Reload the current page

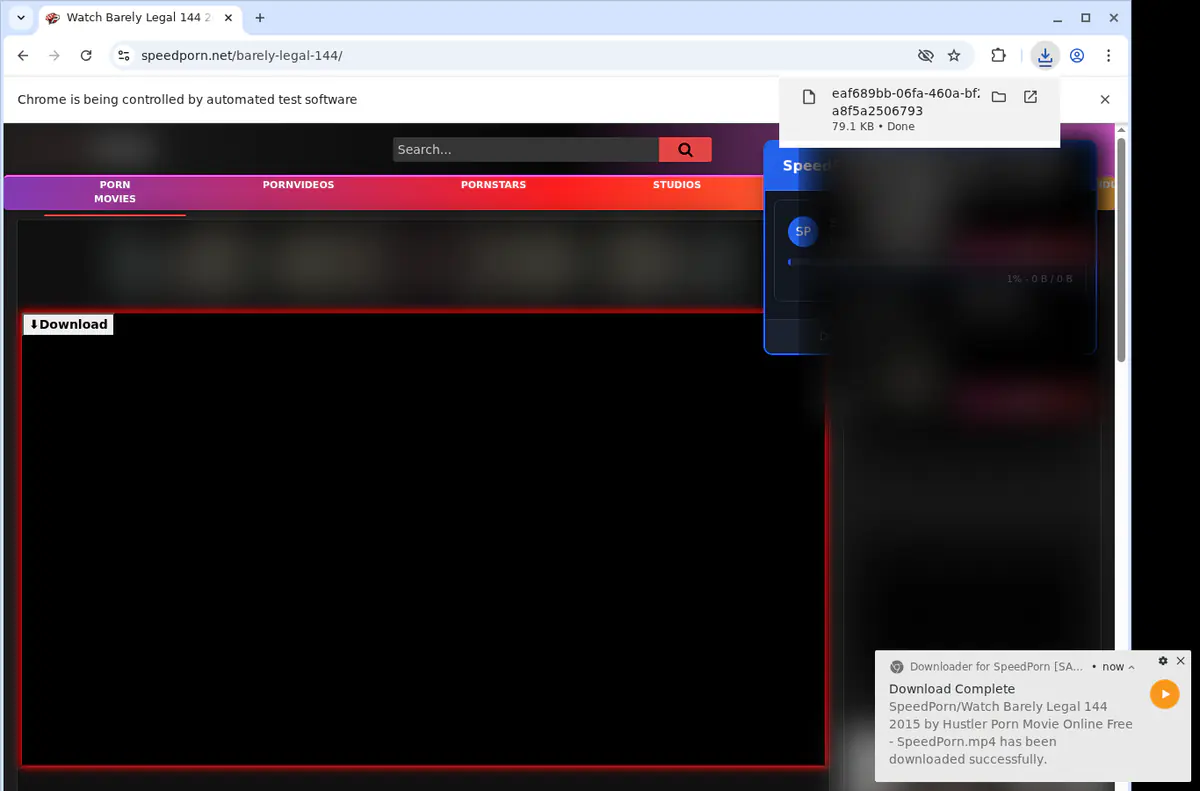86,56
